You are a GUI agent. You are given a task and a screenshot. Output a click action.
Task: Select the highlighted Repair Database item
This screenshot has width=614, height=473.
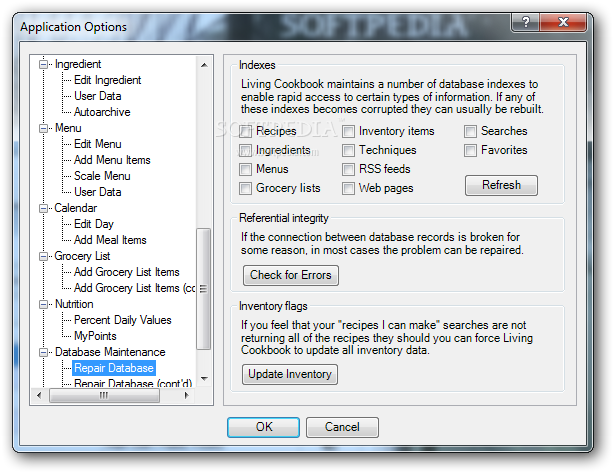coord(114,368)
